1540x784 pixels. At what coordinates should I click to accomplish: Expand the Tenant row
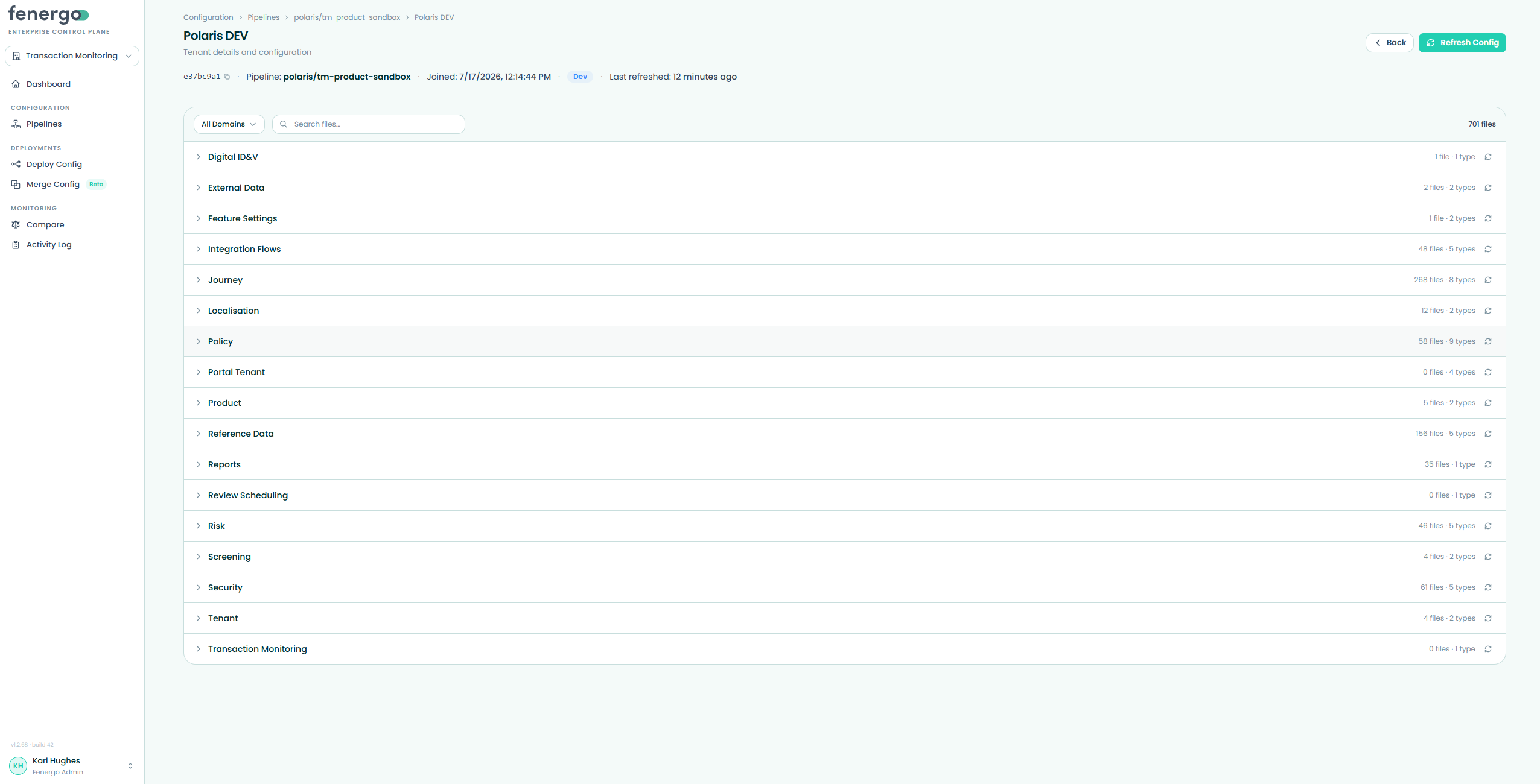199,618
